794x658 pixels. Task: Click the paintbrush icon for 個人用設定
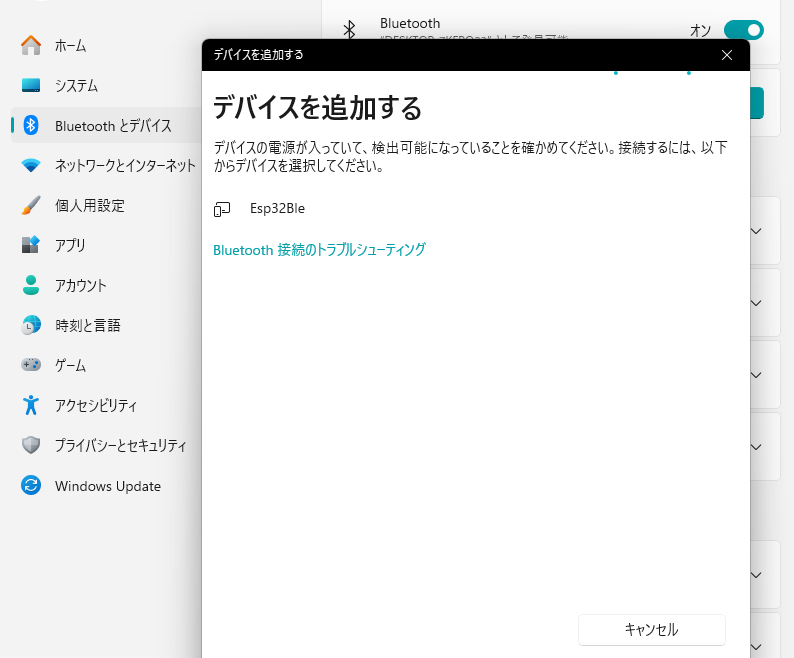(31, 206)
